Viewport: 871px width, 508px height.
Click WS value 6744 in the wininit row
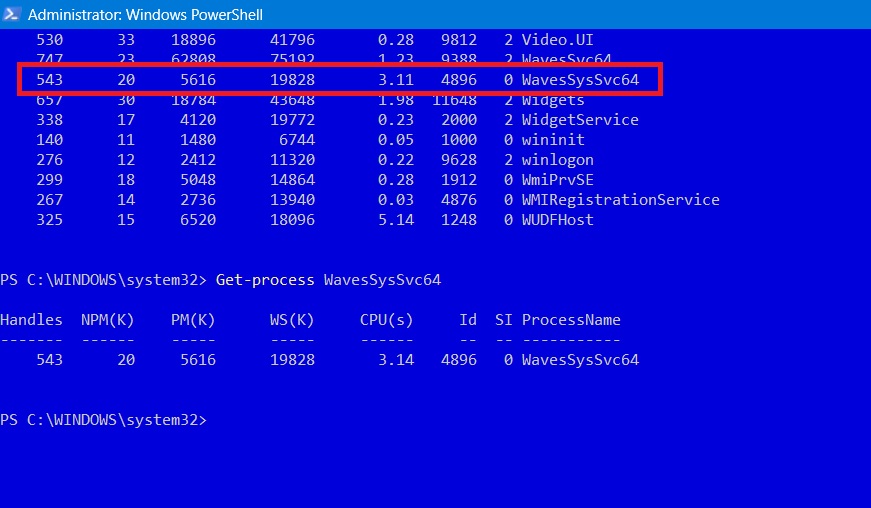coord(297,140)
